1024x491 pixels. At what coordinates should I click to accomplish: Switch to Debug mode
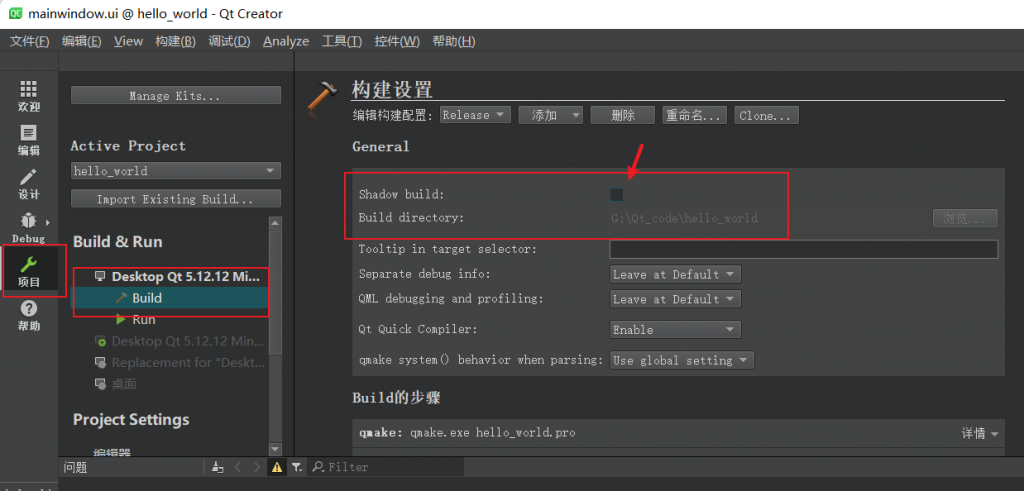click(x=29, y=227)
